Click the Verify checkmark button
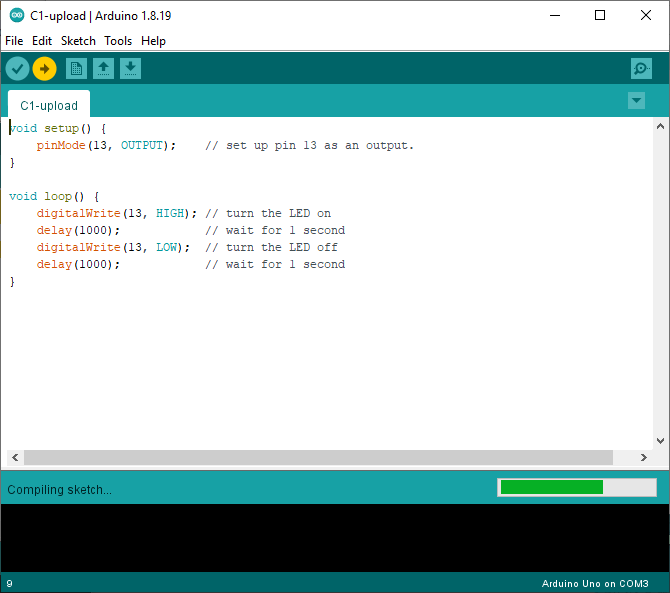Screen dimensions: 670x593 (18, 68)
